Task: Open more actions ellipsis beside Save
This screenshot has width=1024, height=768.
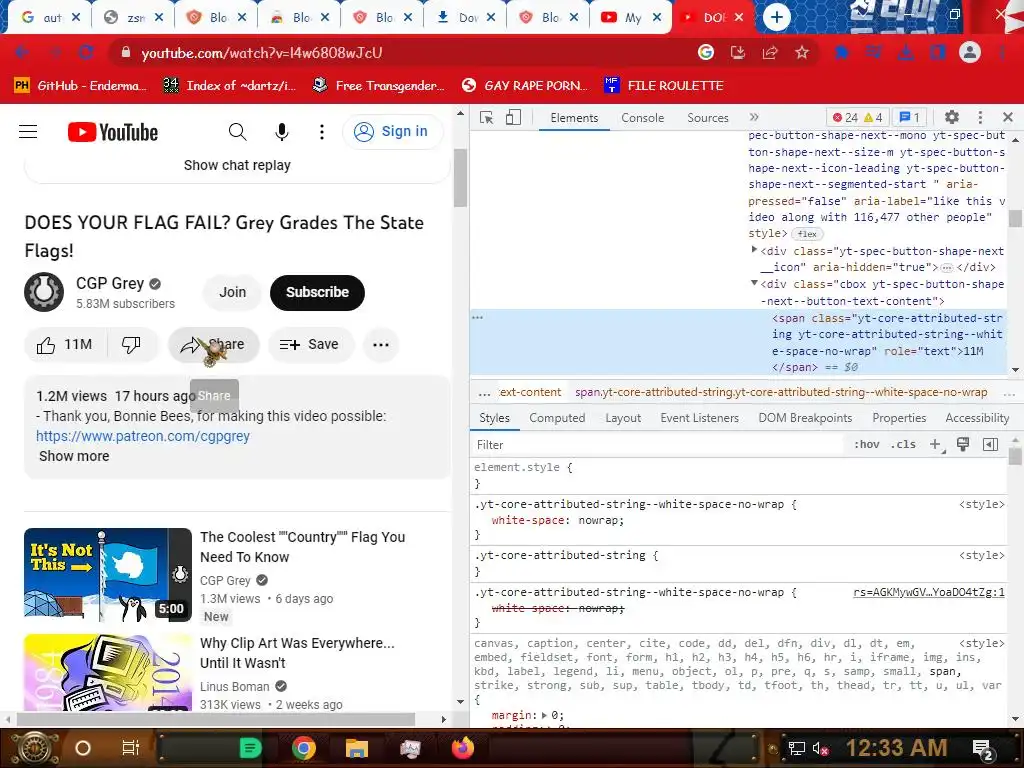Action: tap(381, 345)
